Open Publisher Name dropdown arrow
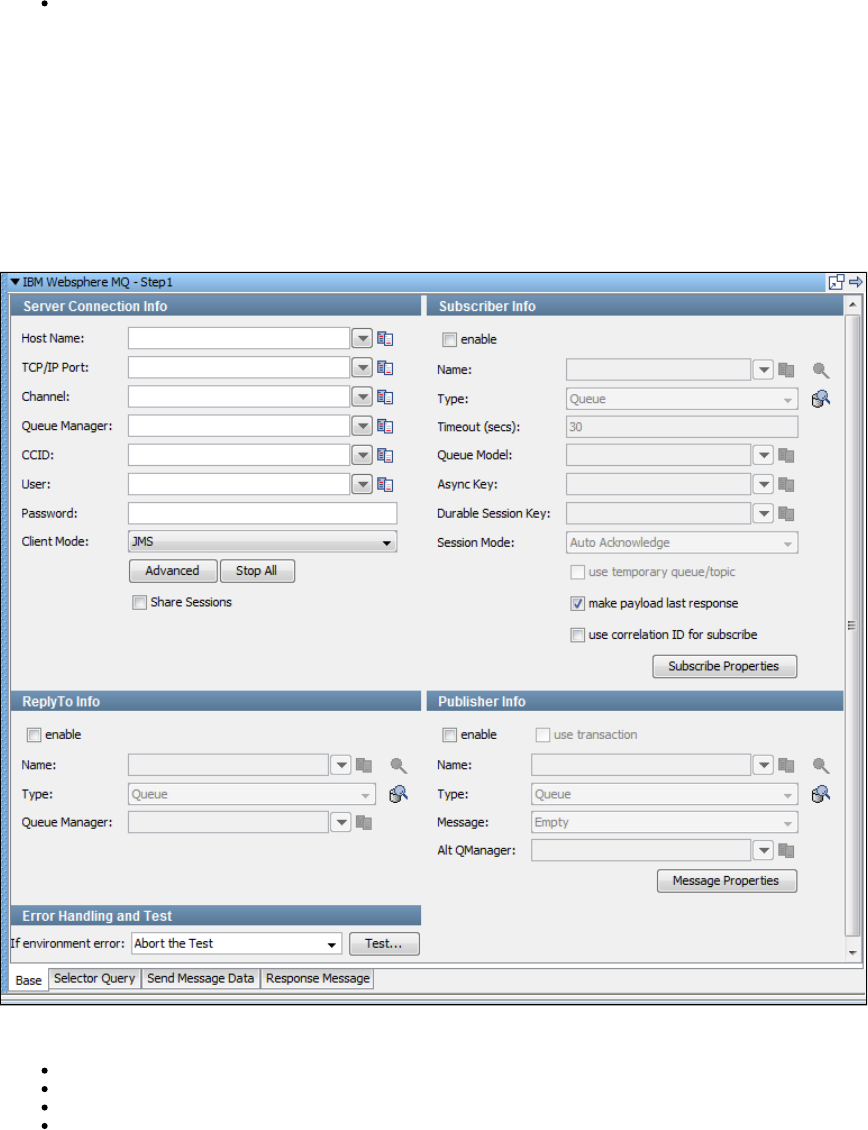868x1130 pixels. [763, 765]
